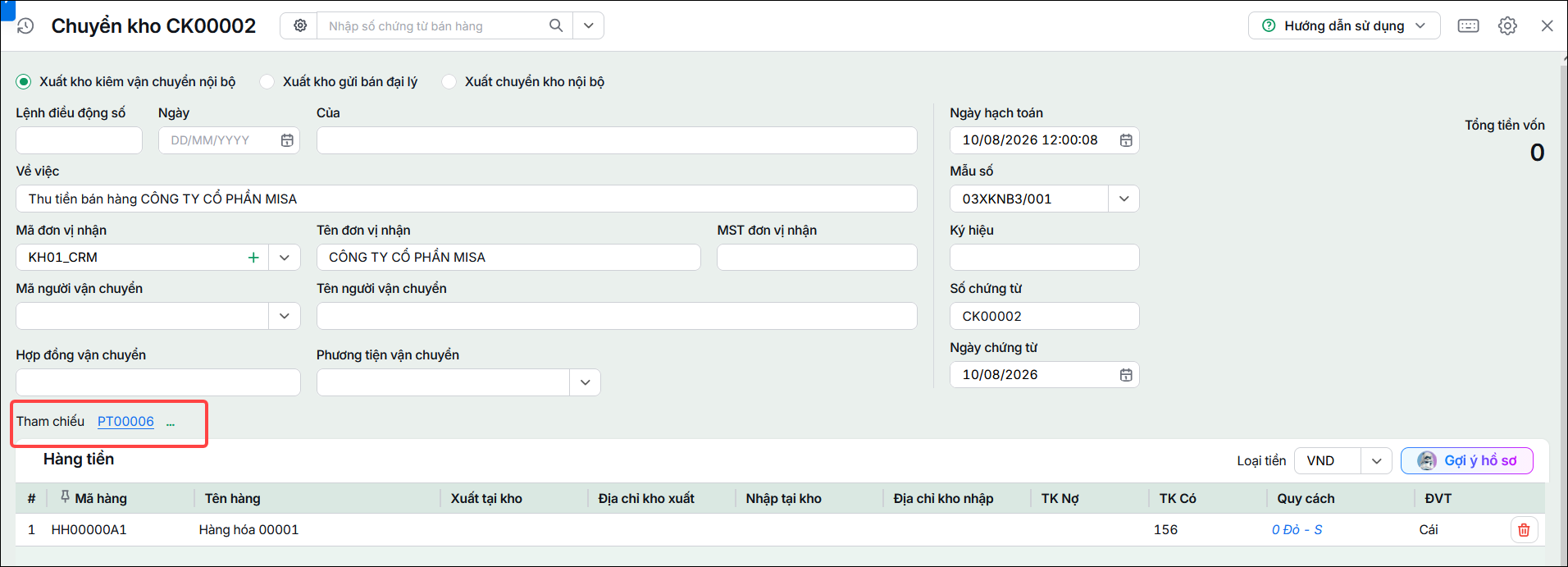Viewport: 1568px width, 567px height.
Task: Click the magnifier search icon
Action: click(556, 25)
